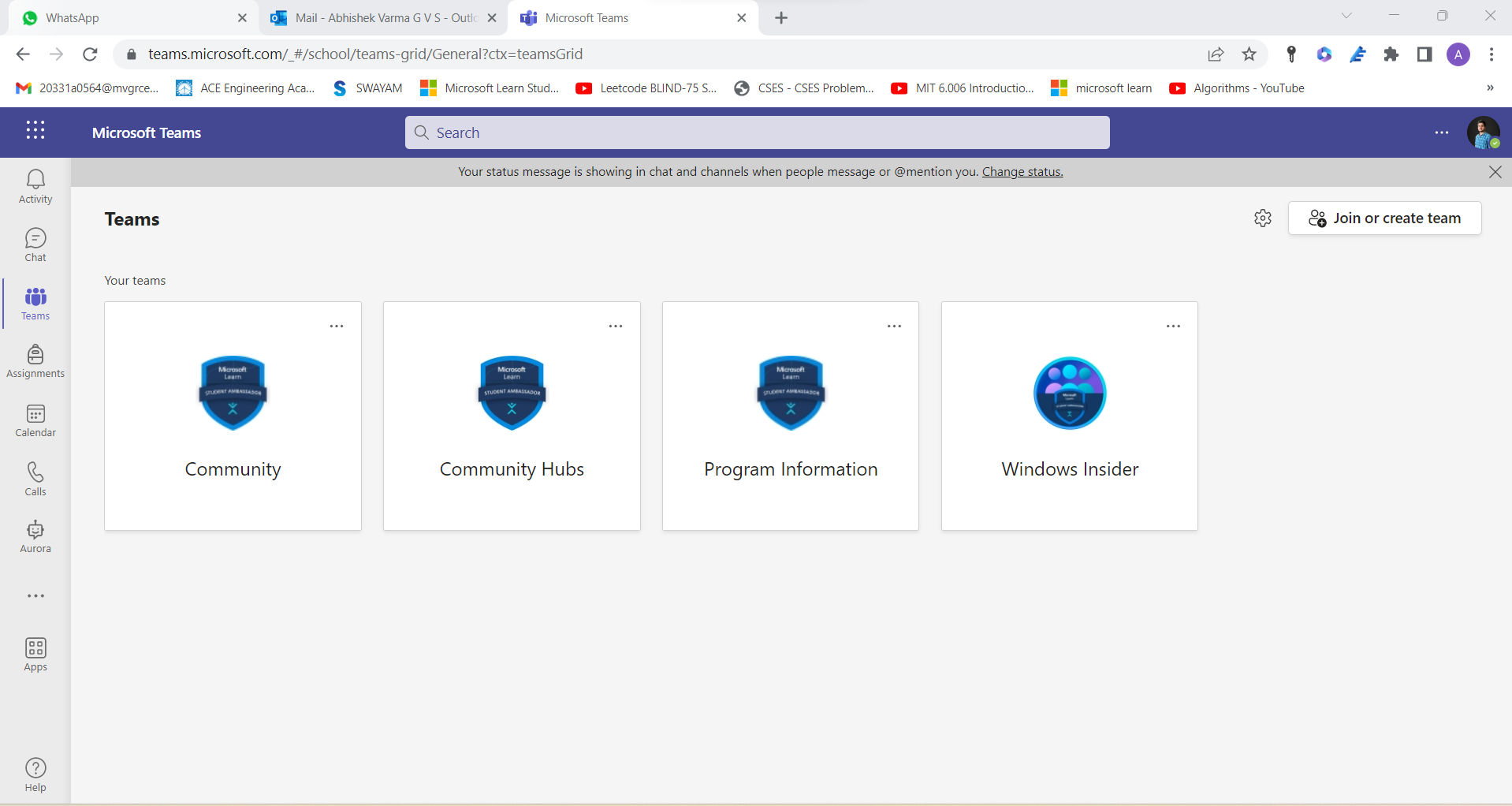Image resolution: width=1512 pixels, height=806 pixels.
Task: Open the Assignments section
Action: pos(35,361)
